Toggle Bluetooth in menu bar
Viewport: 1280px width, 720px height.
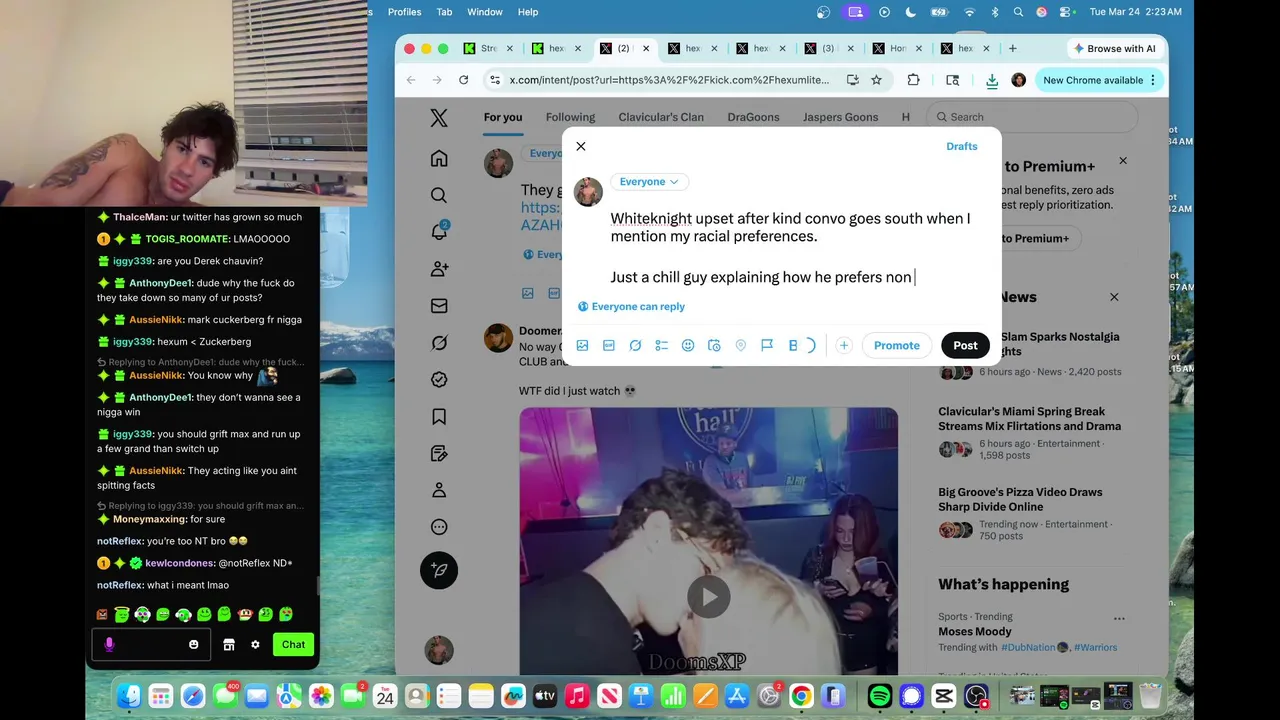click(x=995, y=12)
